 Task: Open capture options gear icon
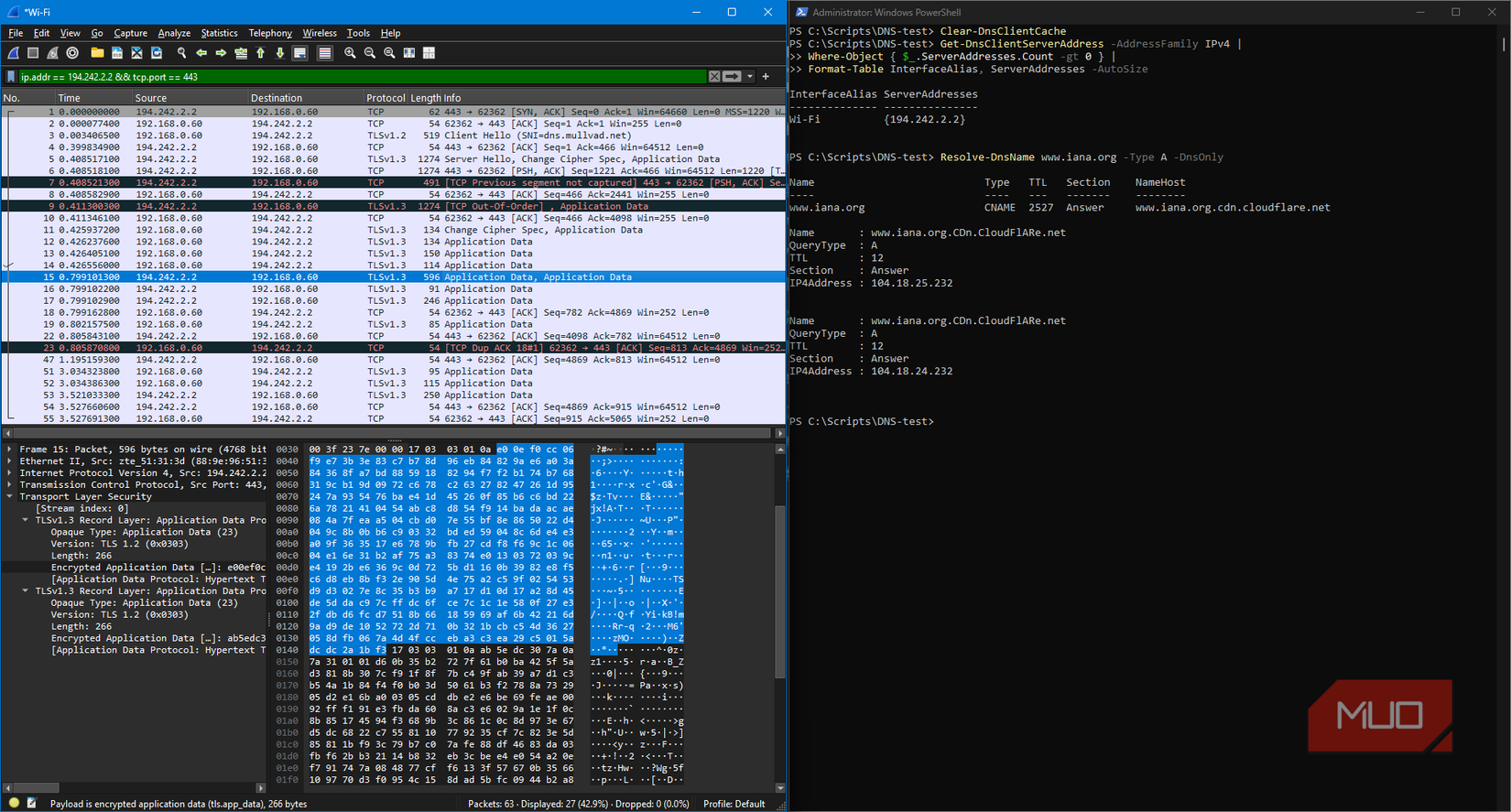(x=72, y=53)
